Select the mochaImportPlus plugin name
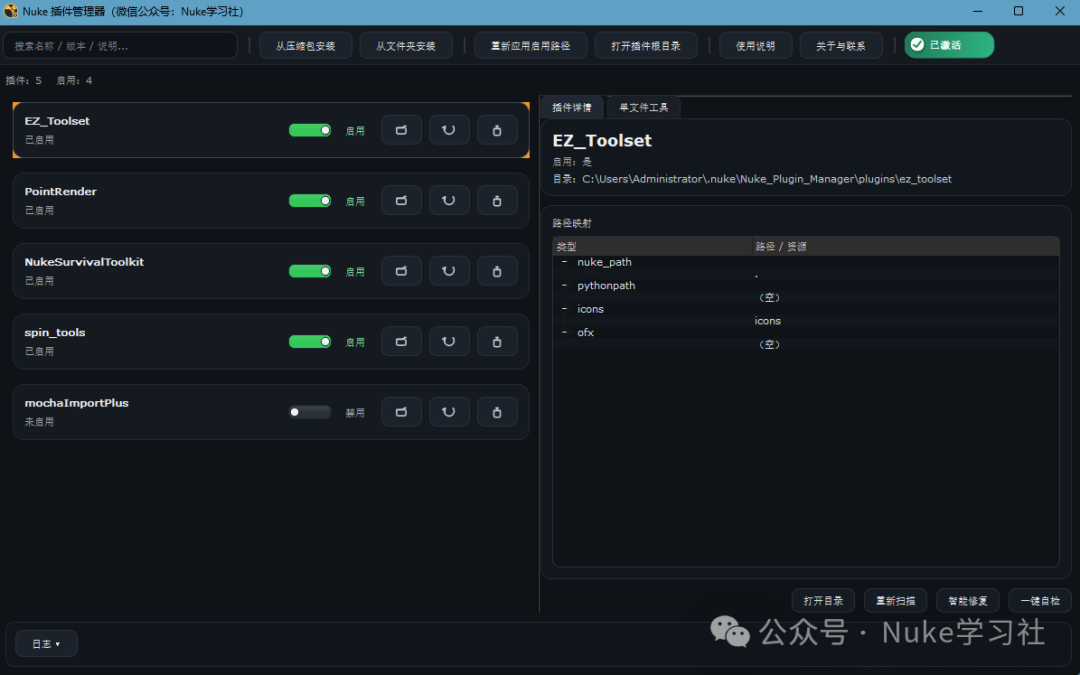Image resolution: width=1080 pixels, height=675 pixels. (76, 403)
